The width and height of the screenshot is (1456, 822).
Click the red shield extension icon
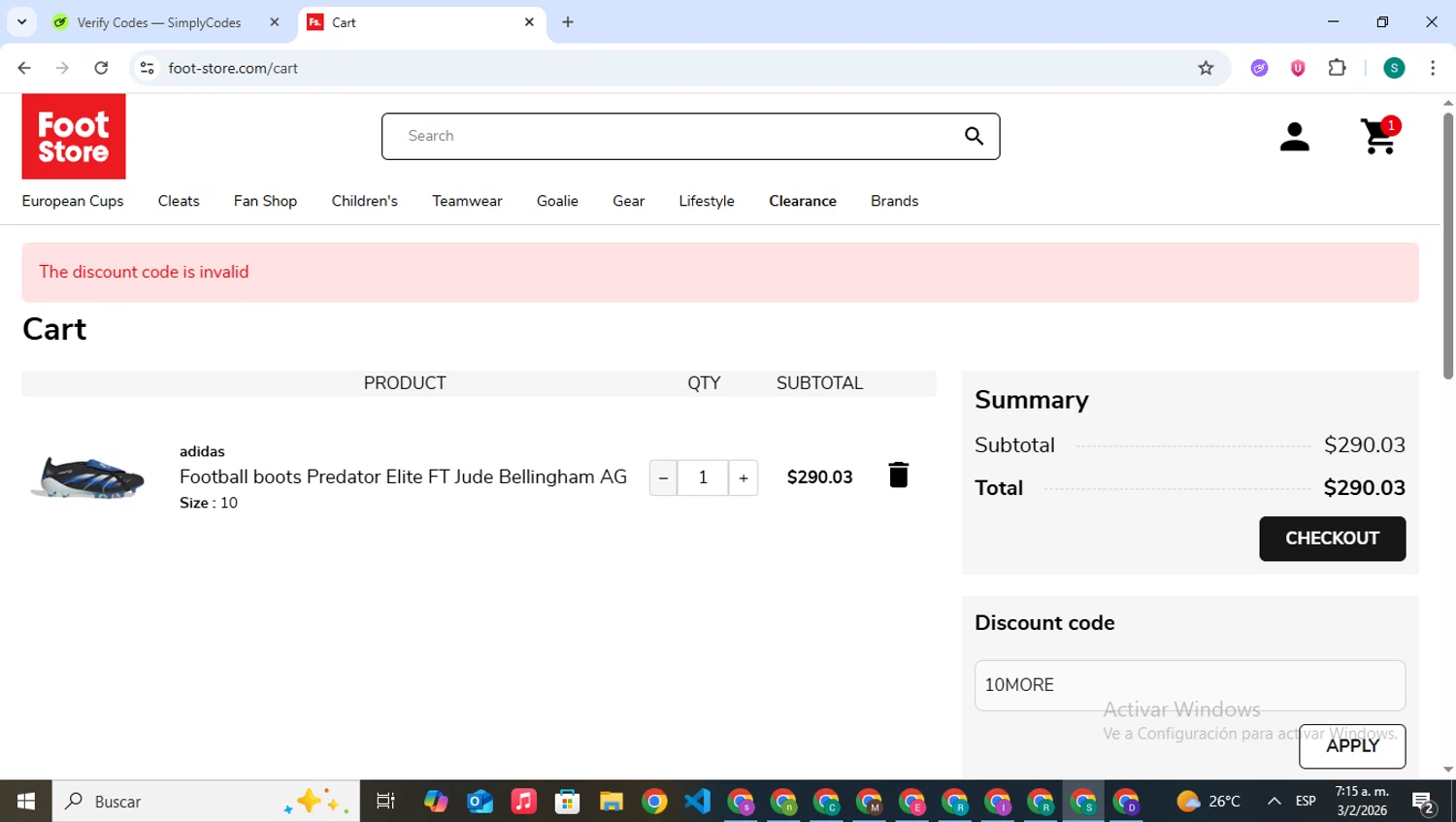pos(1298,68)
